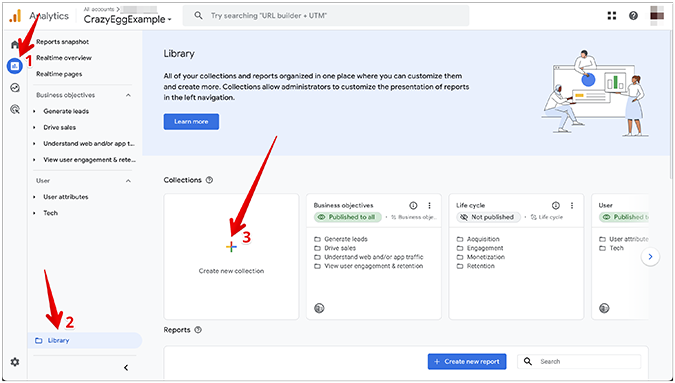Screen dimensions: 675x383
Task: Click Generate leads in Business objectives card
Action: [346, 239]
